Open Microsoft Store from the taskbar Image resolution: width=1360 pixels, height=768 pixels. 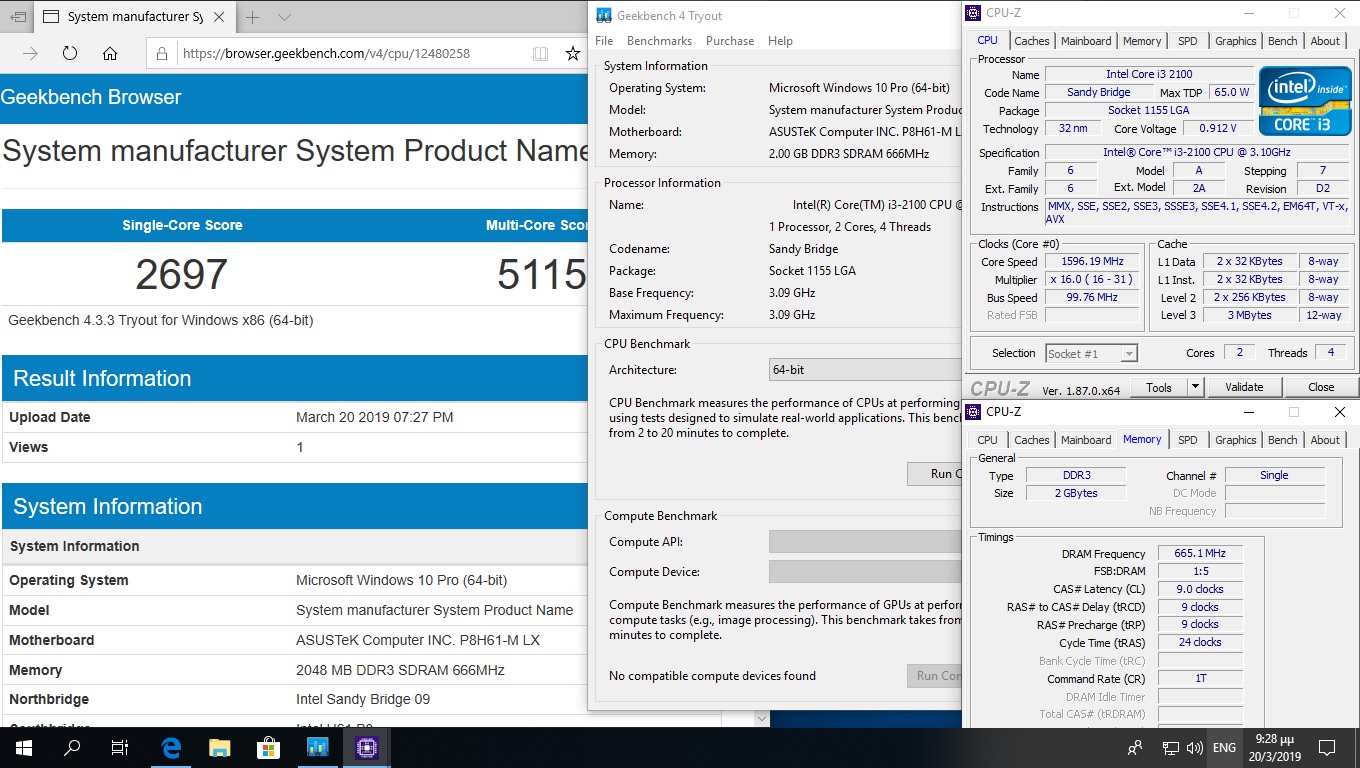pyautogui.click(x=269, y=747)
